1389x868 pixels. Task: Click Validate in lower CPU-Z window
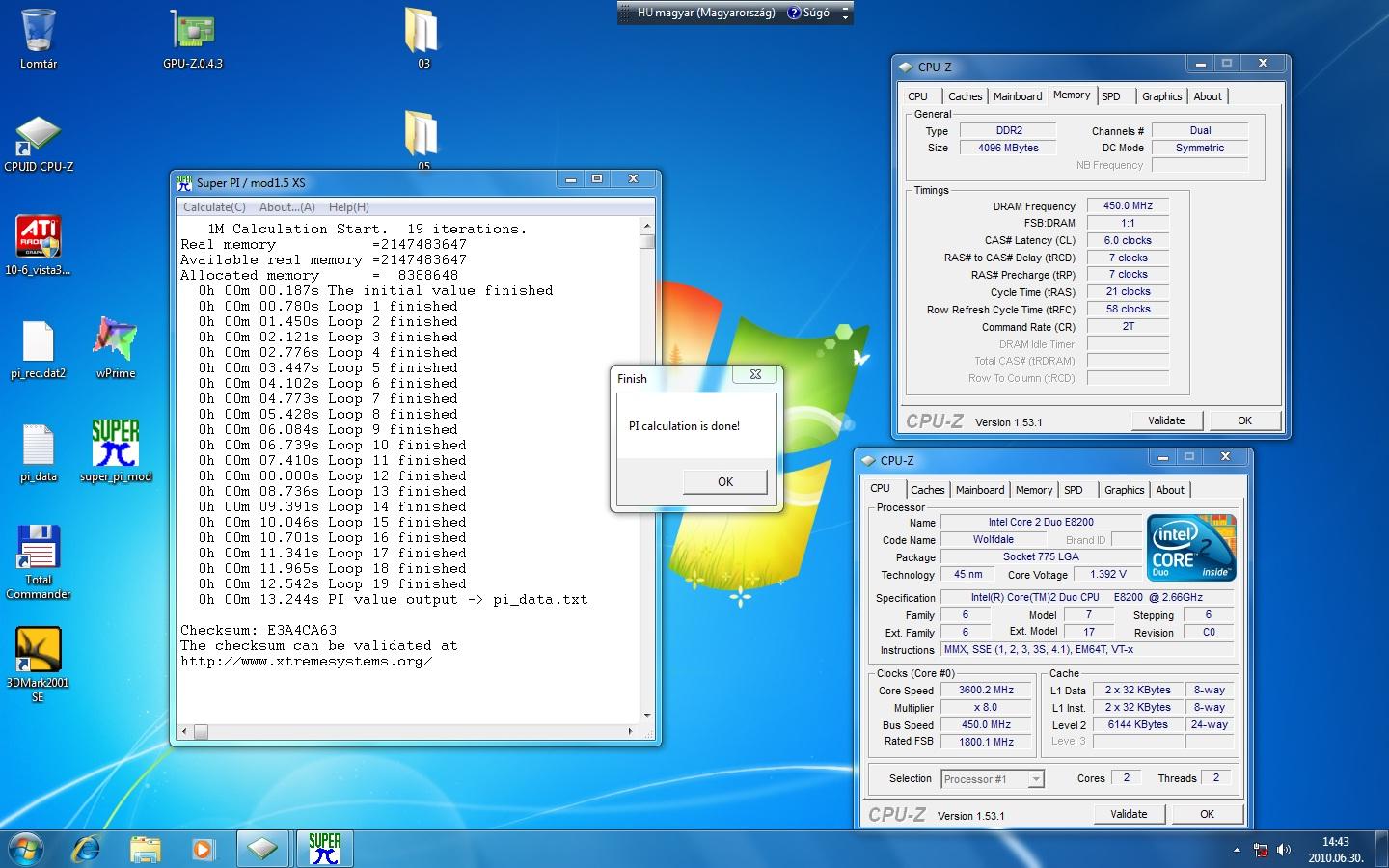1129,814
